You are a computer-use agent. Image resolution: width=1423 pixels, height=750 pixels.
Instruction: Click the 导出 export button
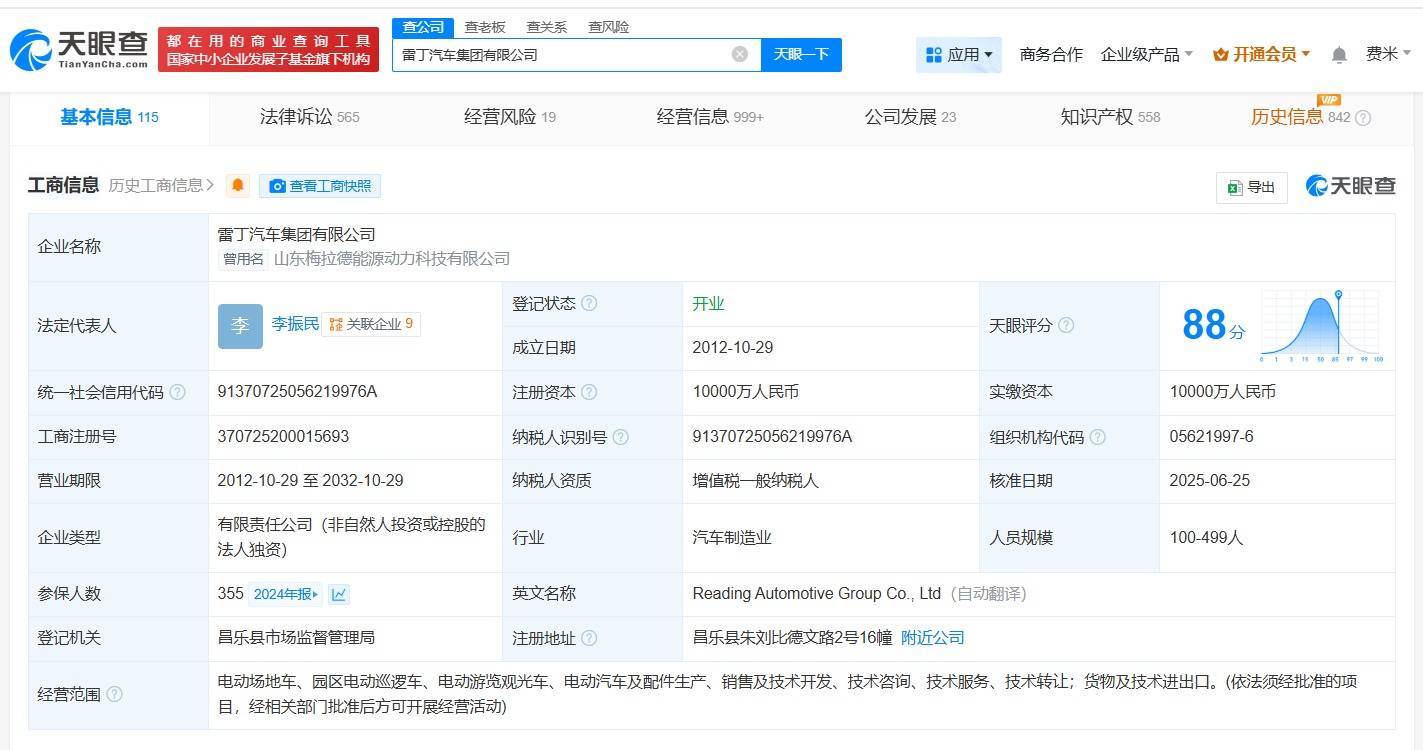1252,187
